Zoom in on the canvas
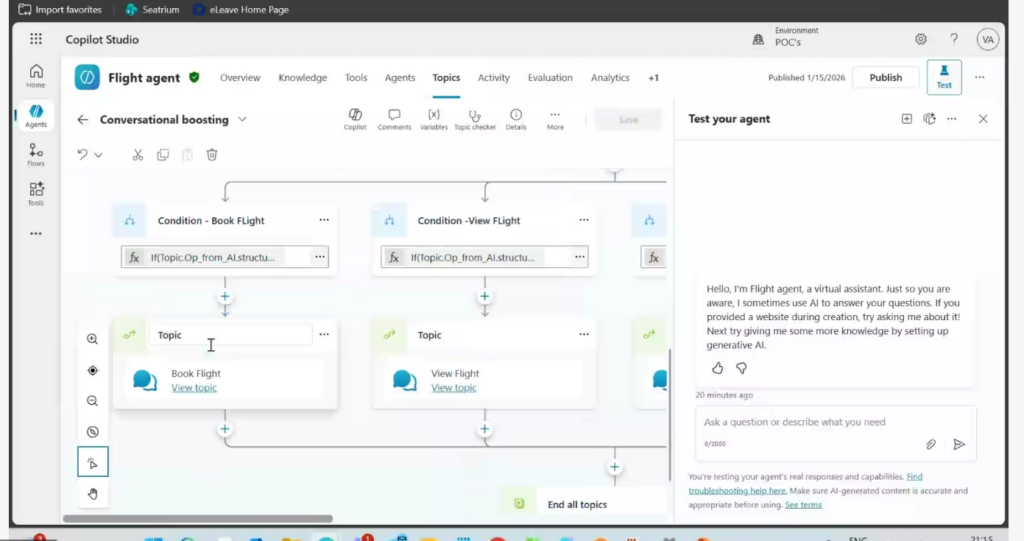The height and width of the screenshot is (541, 1024). tap(93, 339)
